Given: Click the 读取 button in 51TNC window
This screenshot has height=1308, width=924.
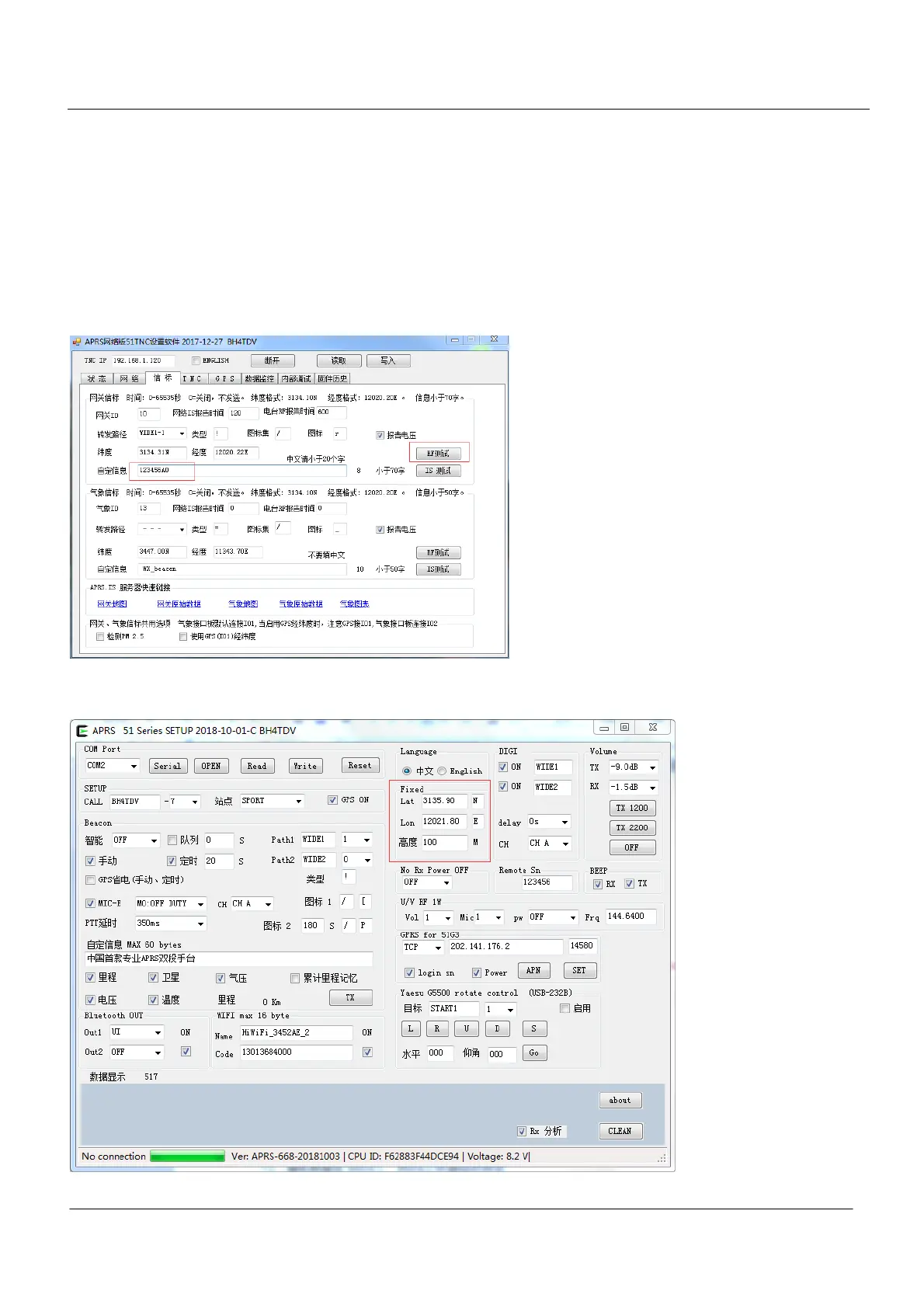Looking at the screenshot, I should (339, 360).
